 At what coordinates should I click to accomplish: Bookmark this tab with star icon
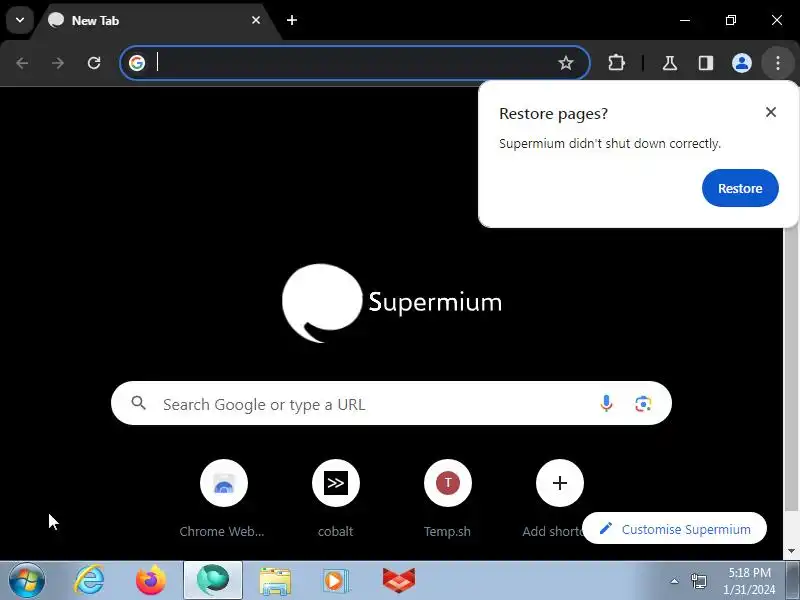[x=565, y=63]
